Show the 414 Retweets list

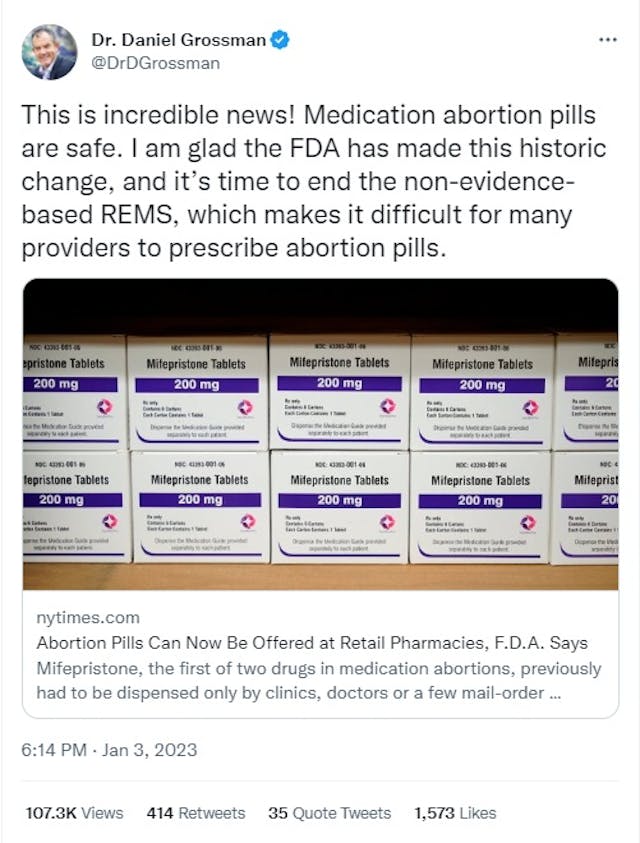pos(195,813)
